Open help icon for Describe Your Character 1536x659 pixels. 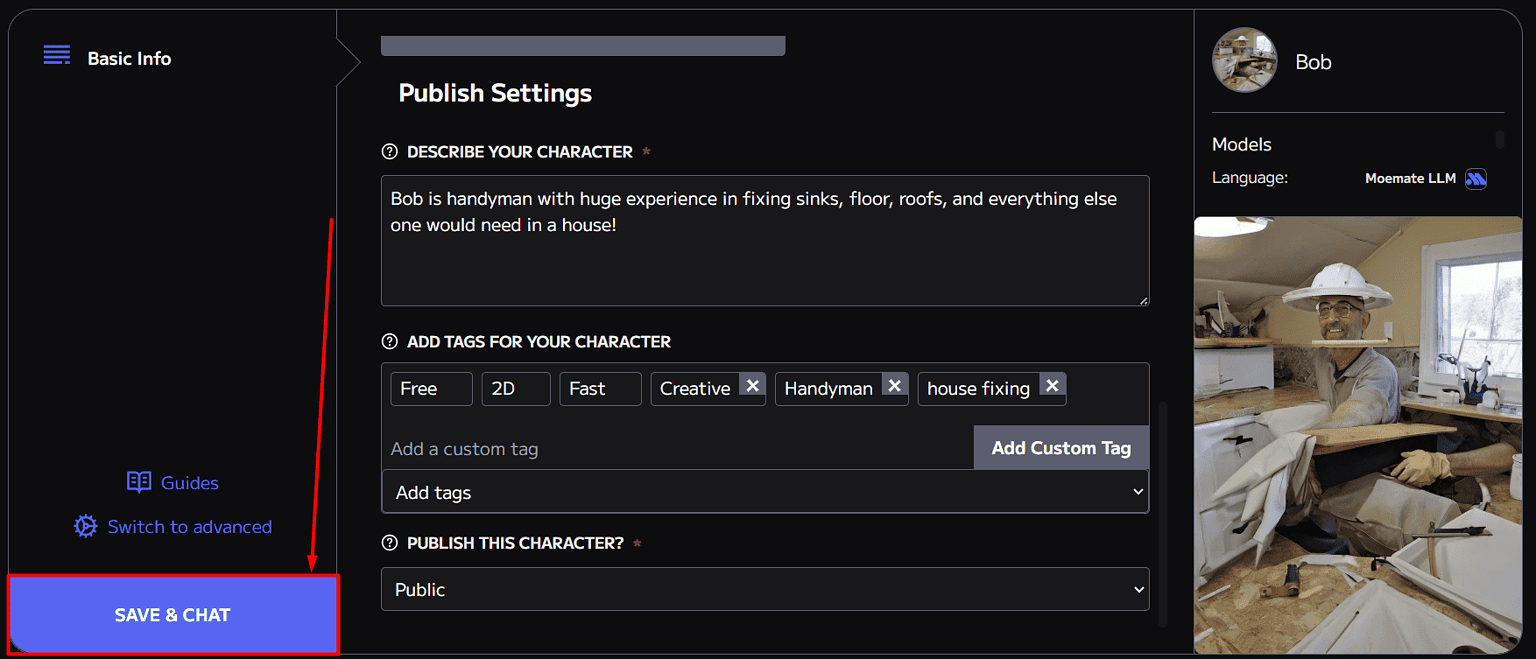389,151
